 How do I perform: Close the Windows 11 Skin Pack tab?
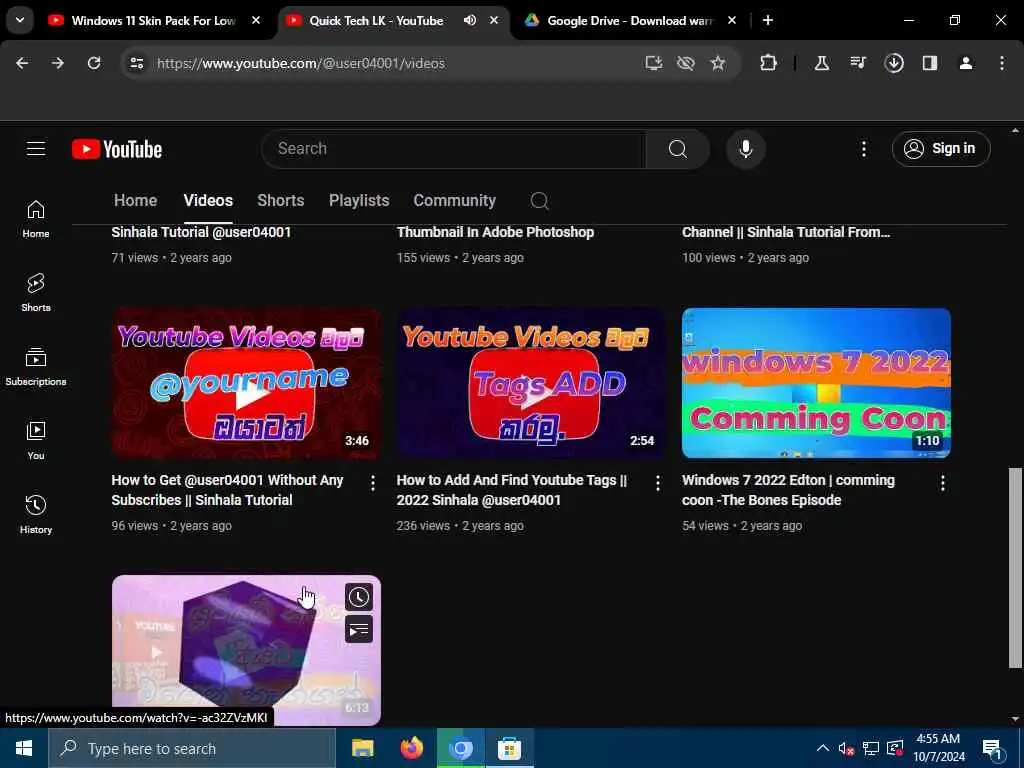tap(256, 20)
